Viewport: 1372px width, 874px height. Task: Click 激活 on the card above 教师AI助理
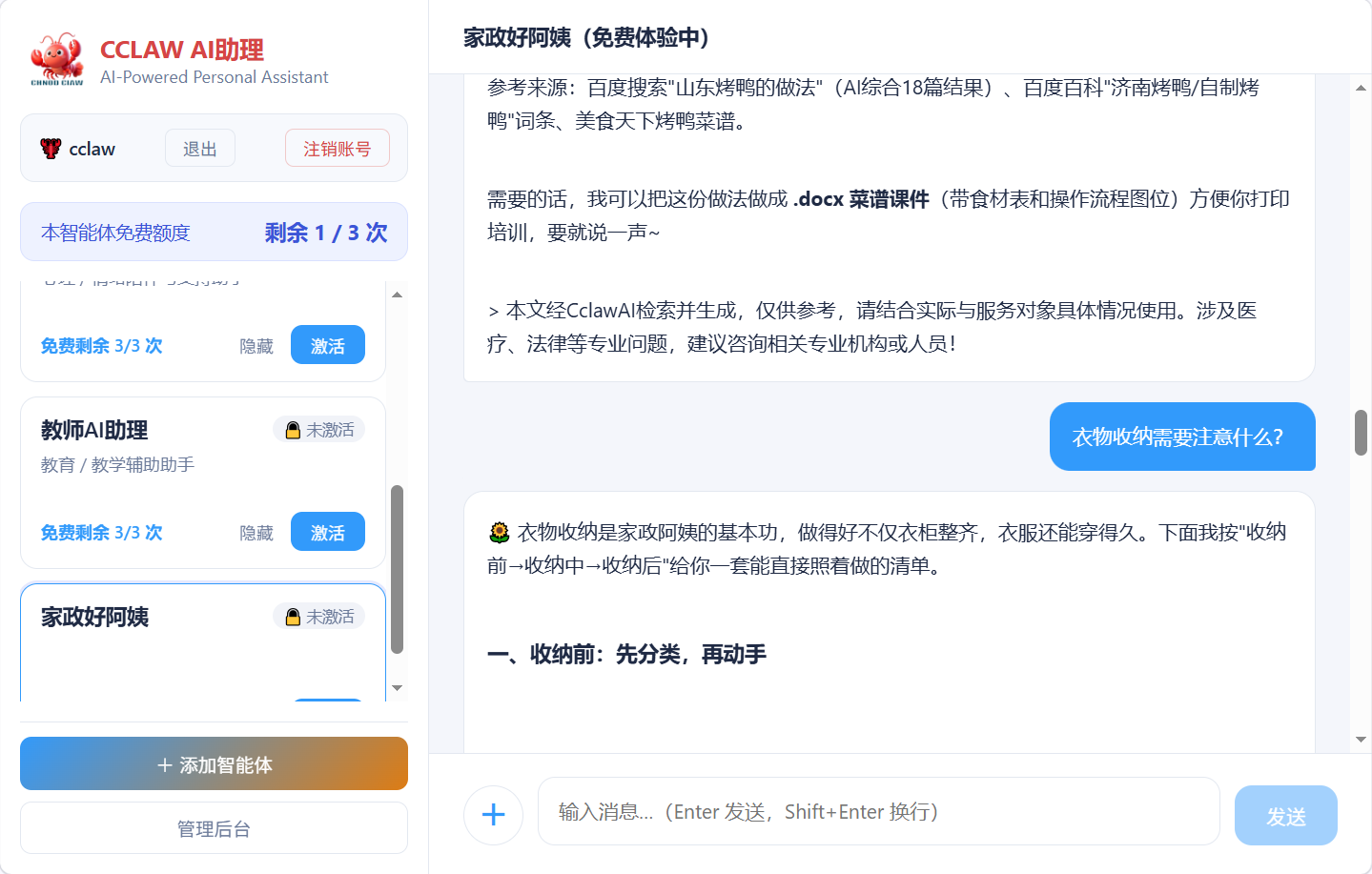click(x=328, y=345)
